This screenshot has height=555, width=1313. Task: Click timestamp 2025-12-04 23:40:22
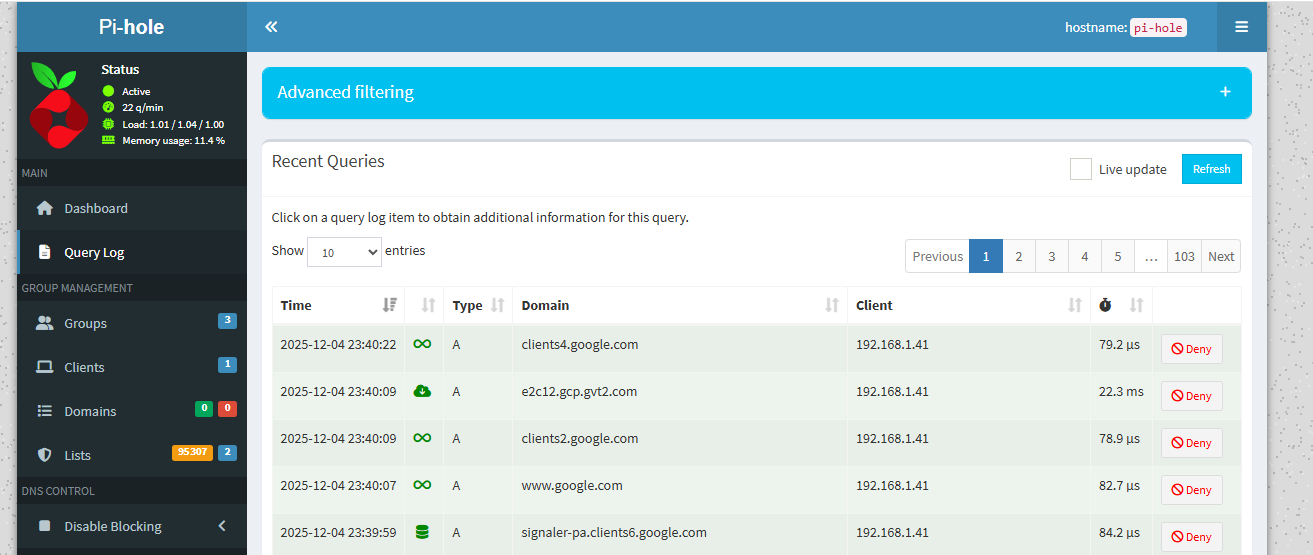click(x=338, y=344)
